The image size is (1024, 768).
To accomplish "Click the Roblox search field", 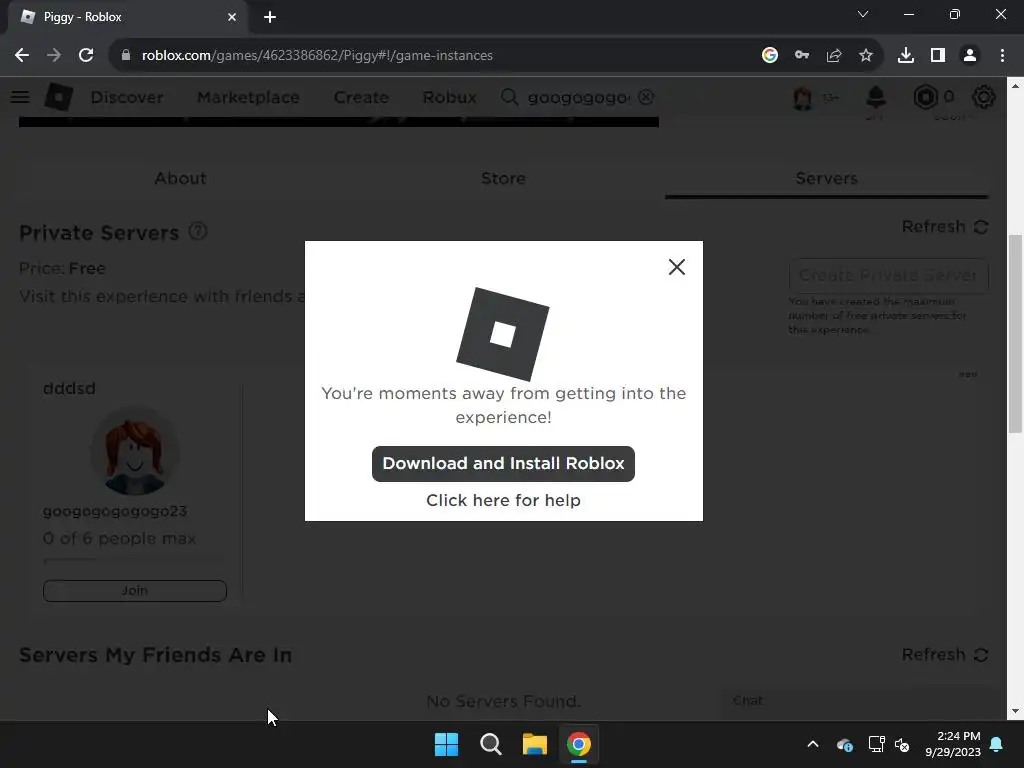I will pos(578,97).
